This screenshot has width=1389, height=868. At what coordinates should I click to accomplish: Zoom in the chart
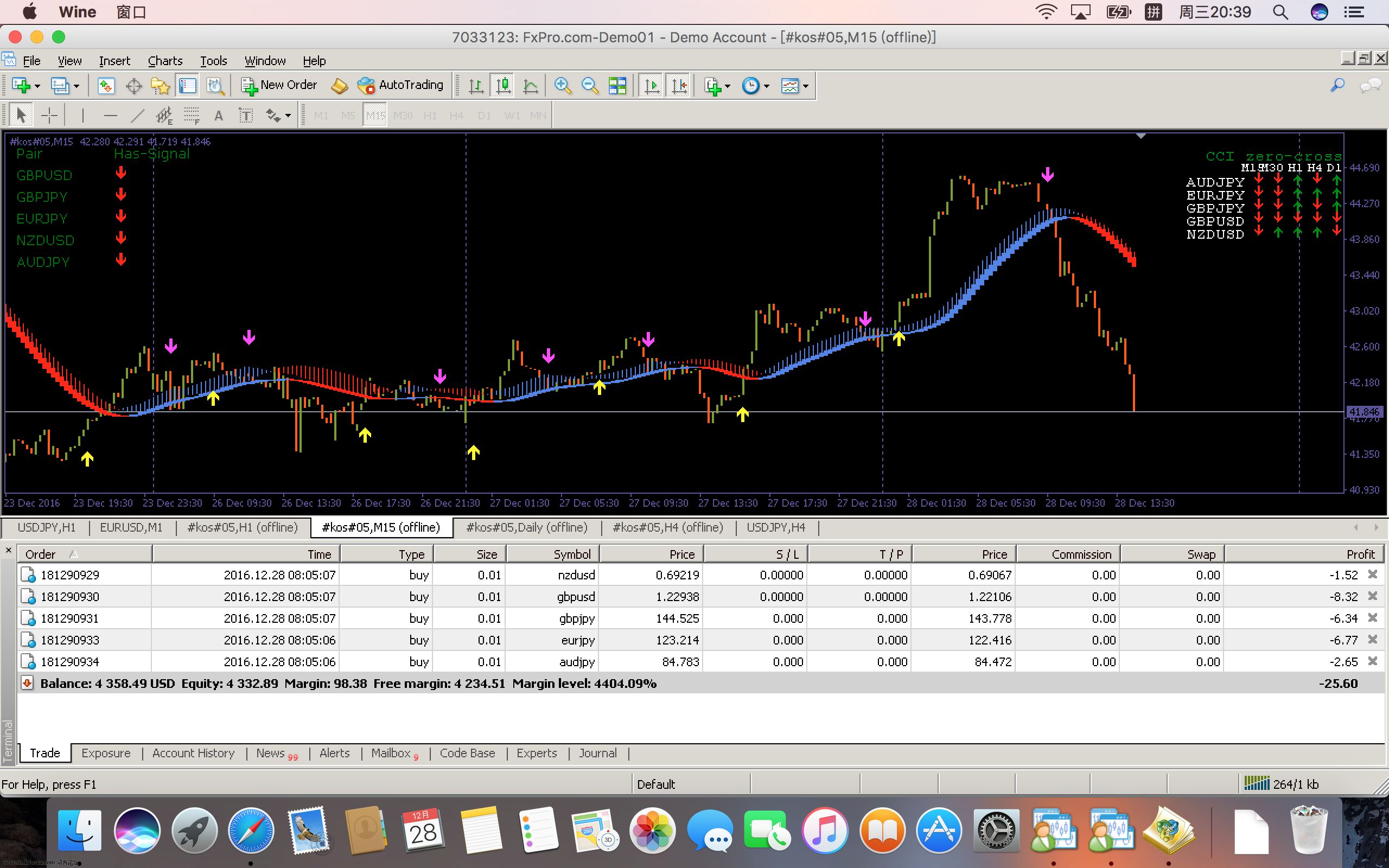[563, 86]
